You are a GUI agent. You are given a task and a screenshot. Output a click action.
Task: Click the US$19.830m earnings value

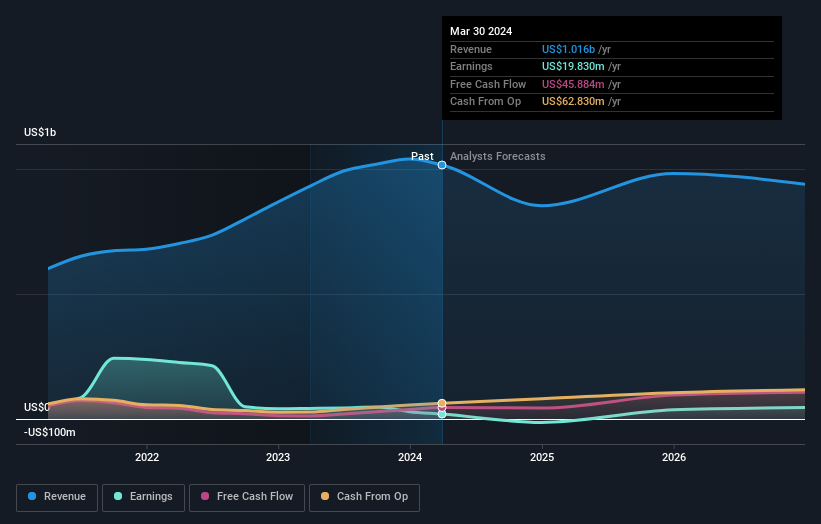tap(573, 66)
